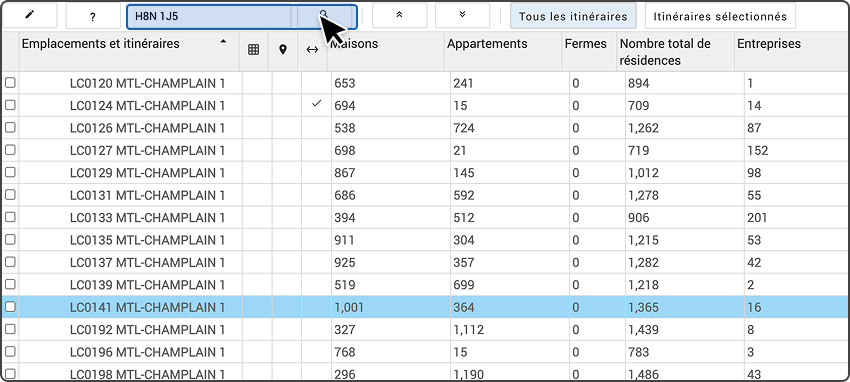Open help with the question mark button
This screenshot has width=850, height=382.
(x=93, y=16)
